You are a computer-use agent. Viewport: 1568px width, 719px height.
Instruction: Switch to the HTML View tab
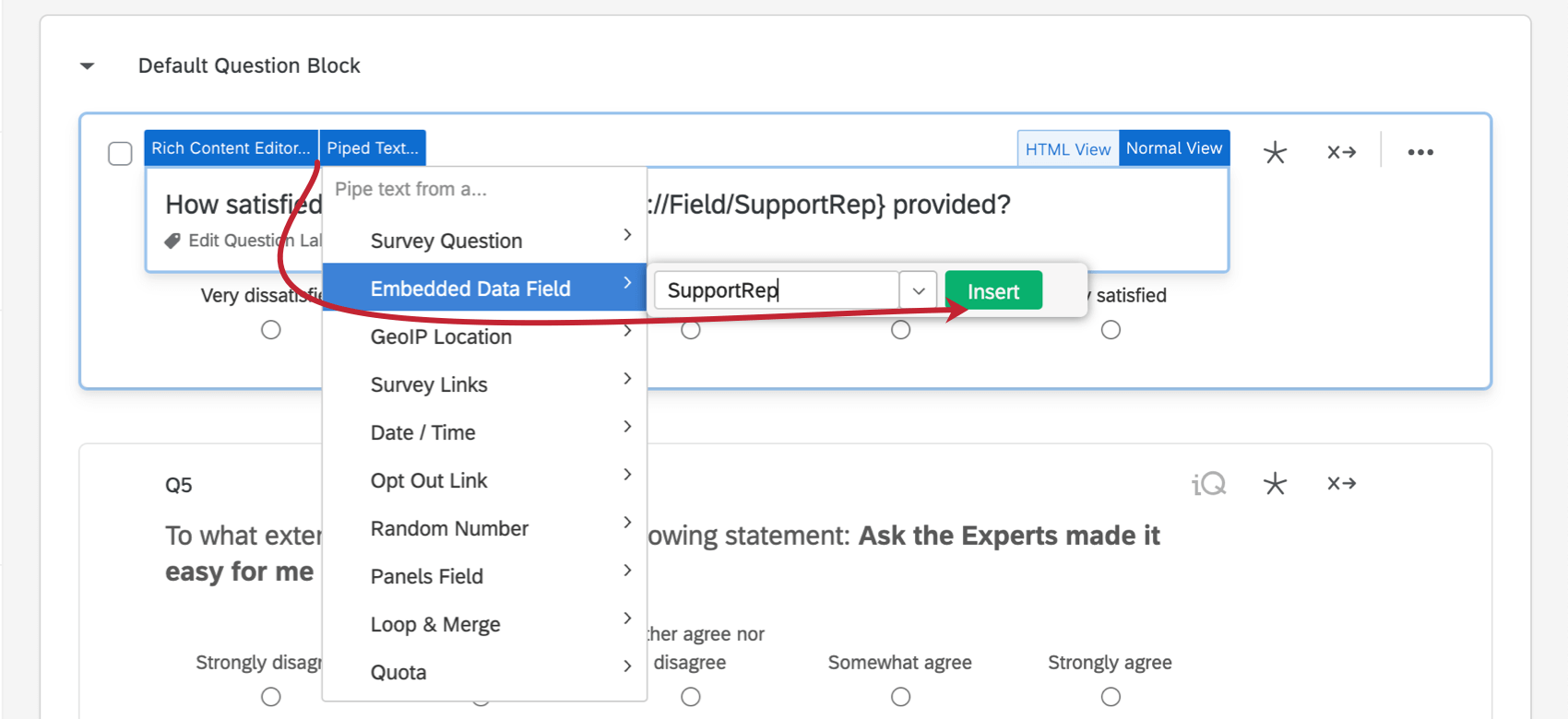point(1068,149)
